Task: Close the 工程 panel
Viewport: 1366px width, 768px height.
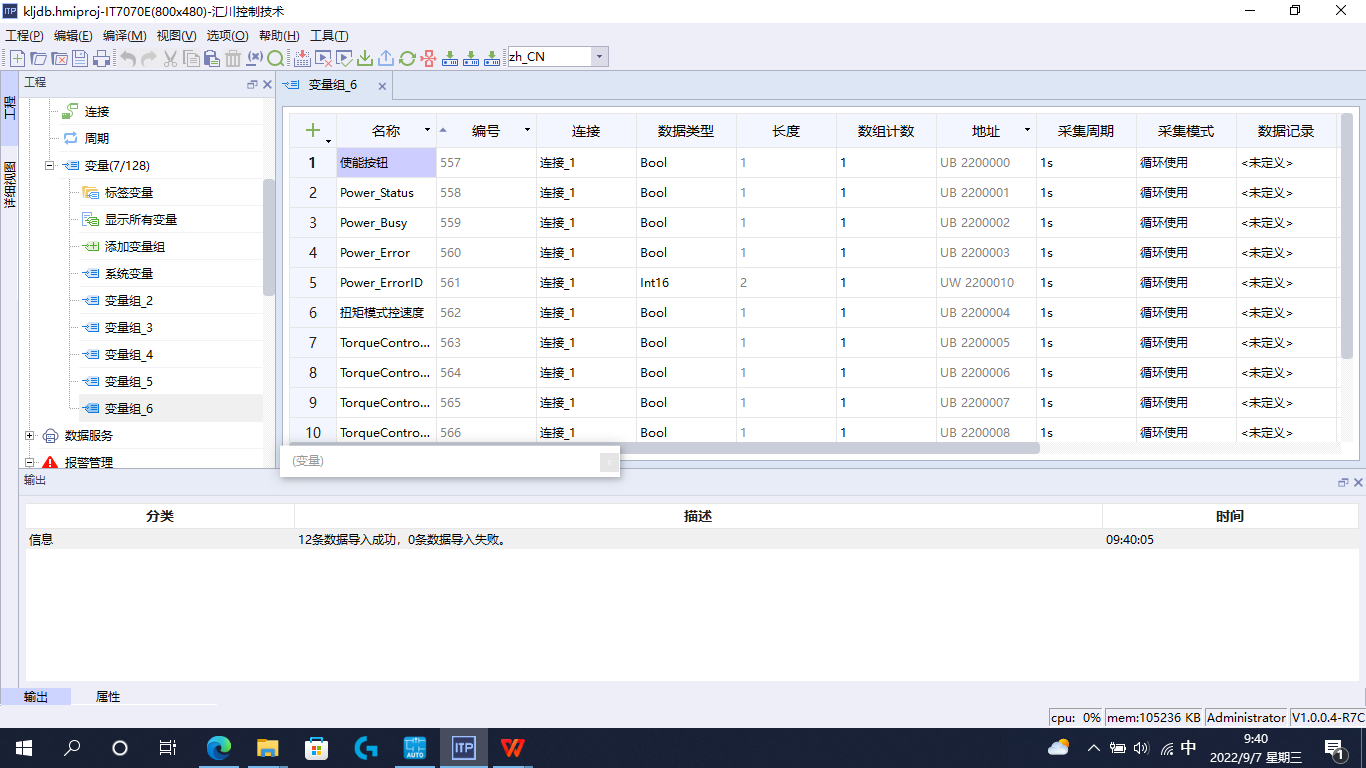Action: [267, 85]
